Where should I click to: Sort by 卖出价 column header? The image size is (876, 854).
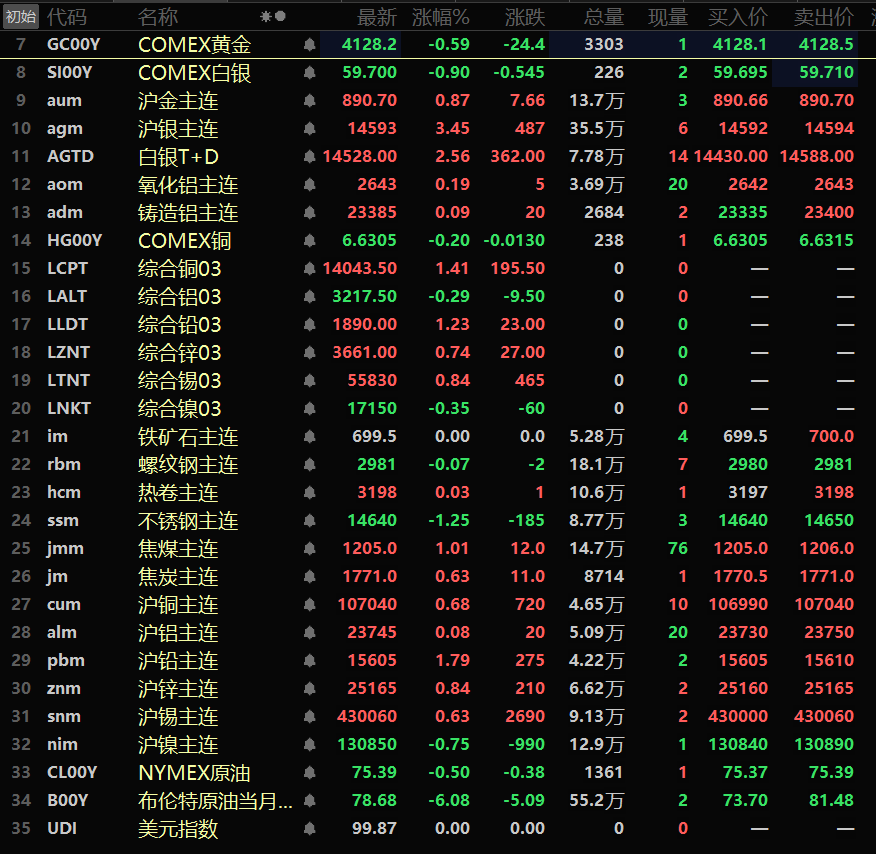point(823,17)
